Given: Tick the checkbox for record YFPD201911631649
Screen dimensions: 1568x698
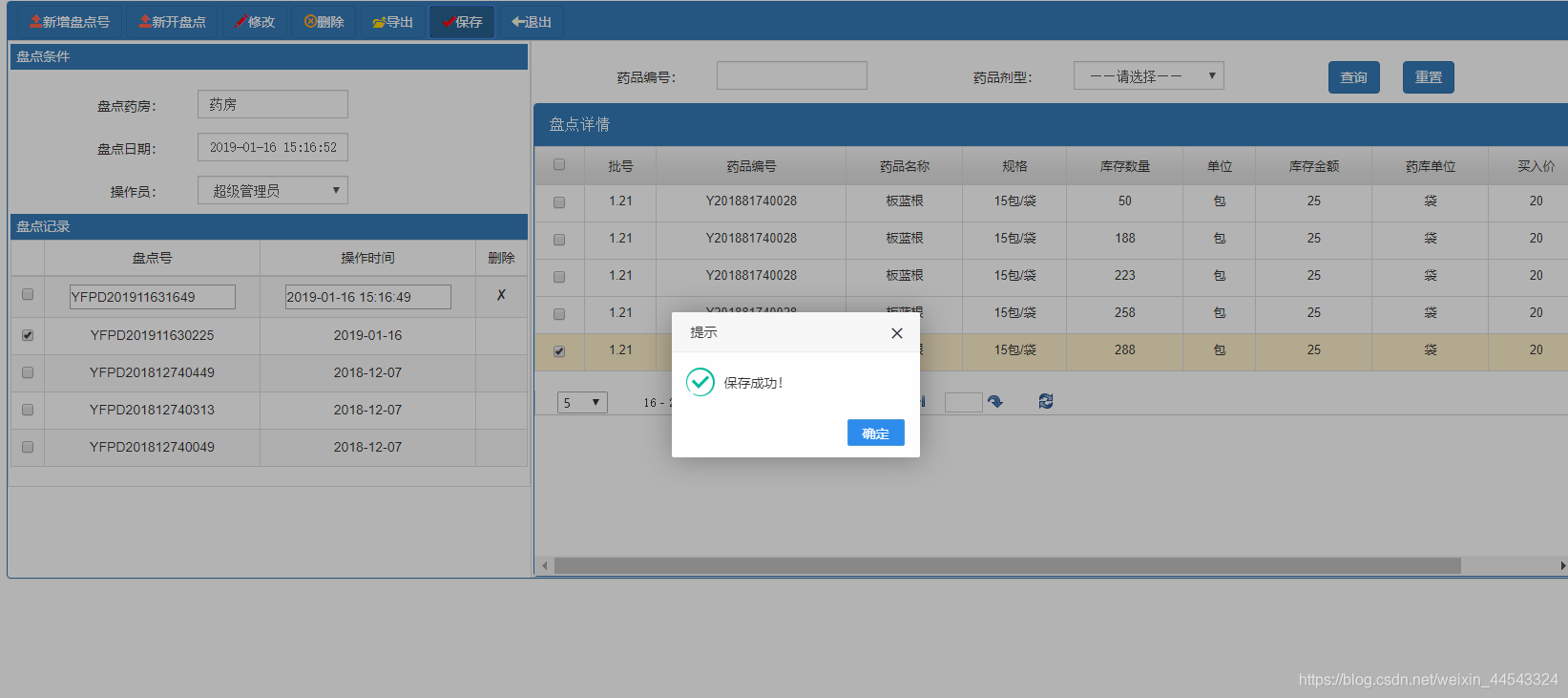Looking at the screenshot, I should coord(28,294).
